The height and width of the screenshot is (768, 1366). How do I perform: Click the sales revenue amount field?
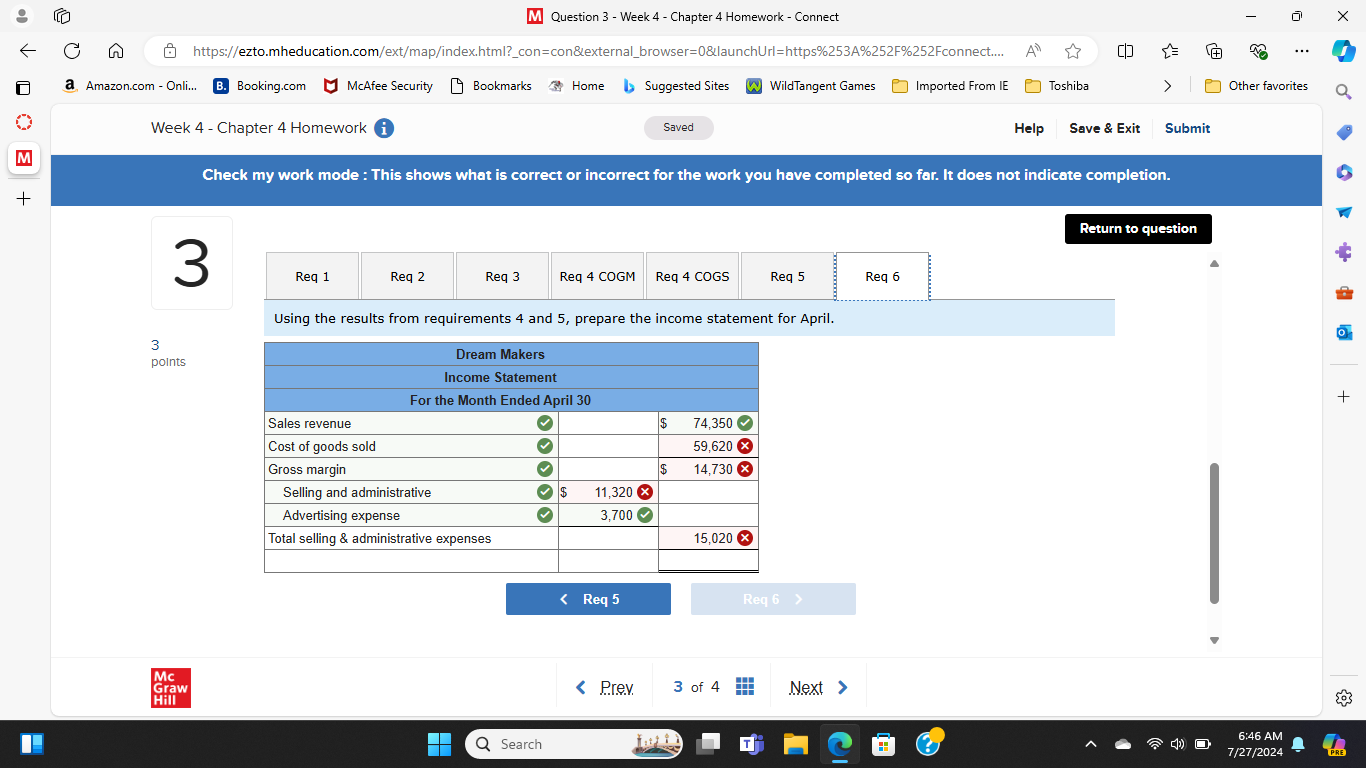[708, 423]
